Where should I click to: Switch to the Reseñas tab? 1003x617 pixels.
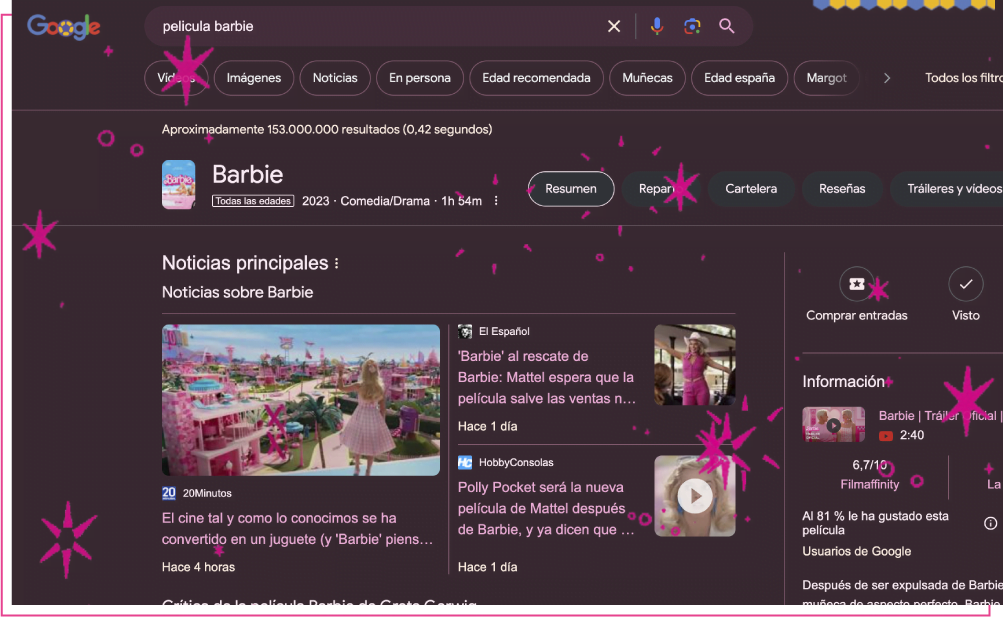click(842, 189)
